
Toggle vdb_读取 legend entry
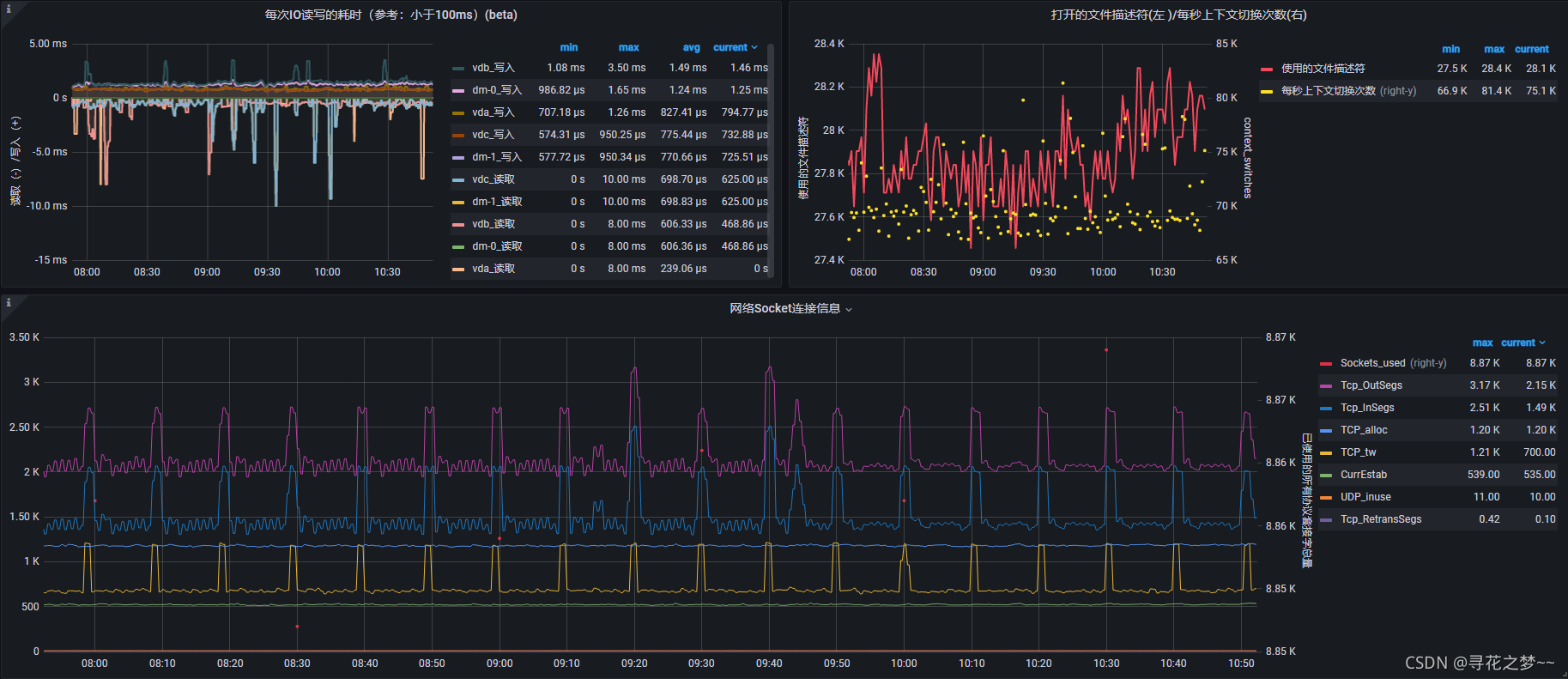point(493,224)
